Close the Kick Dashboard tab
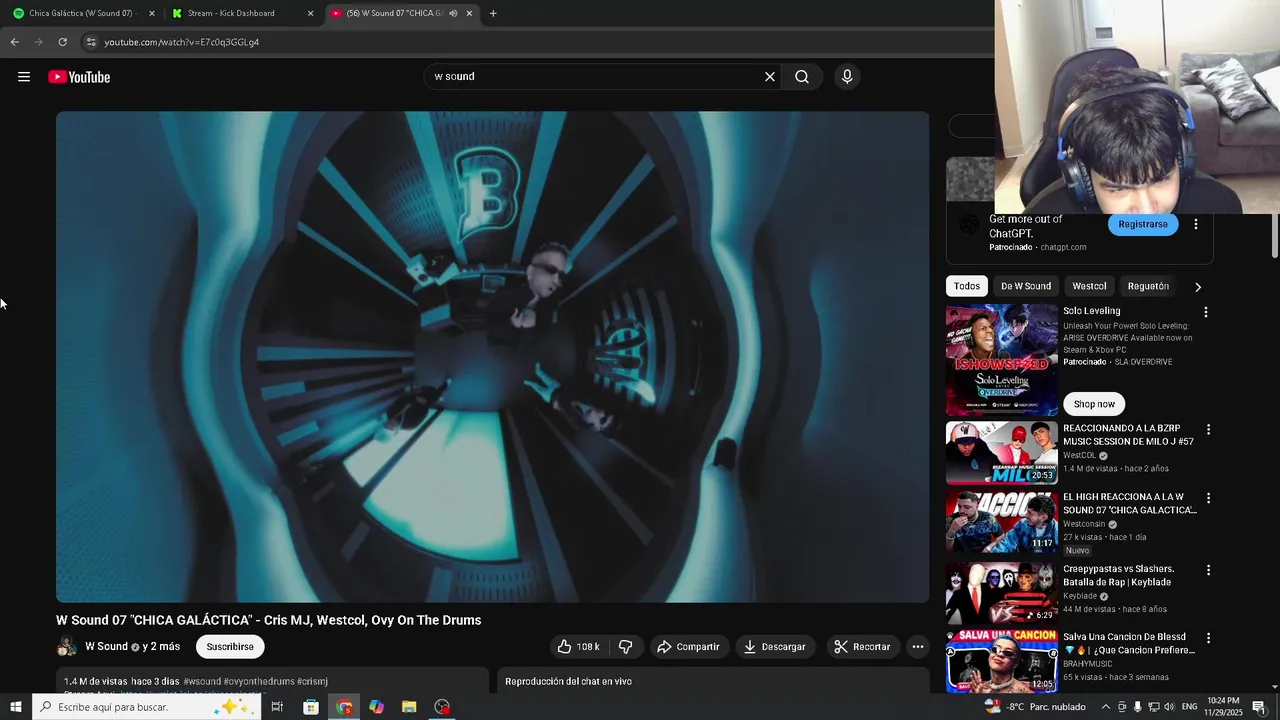Image resolution: width=1280 pixels, height=720 pixels. [x=310, y=14]
